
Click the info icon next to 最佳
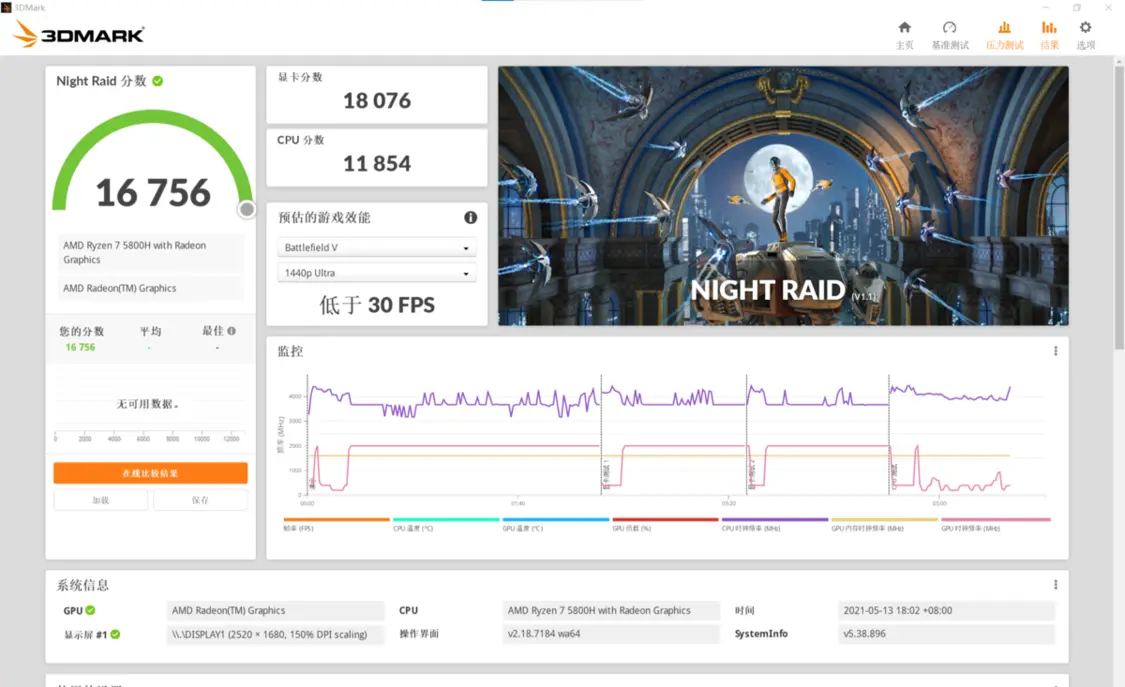232,331
